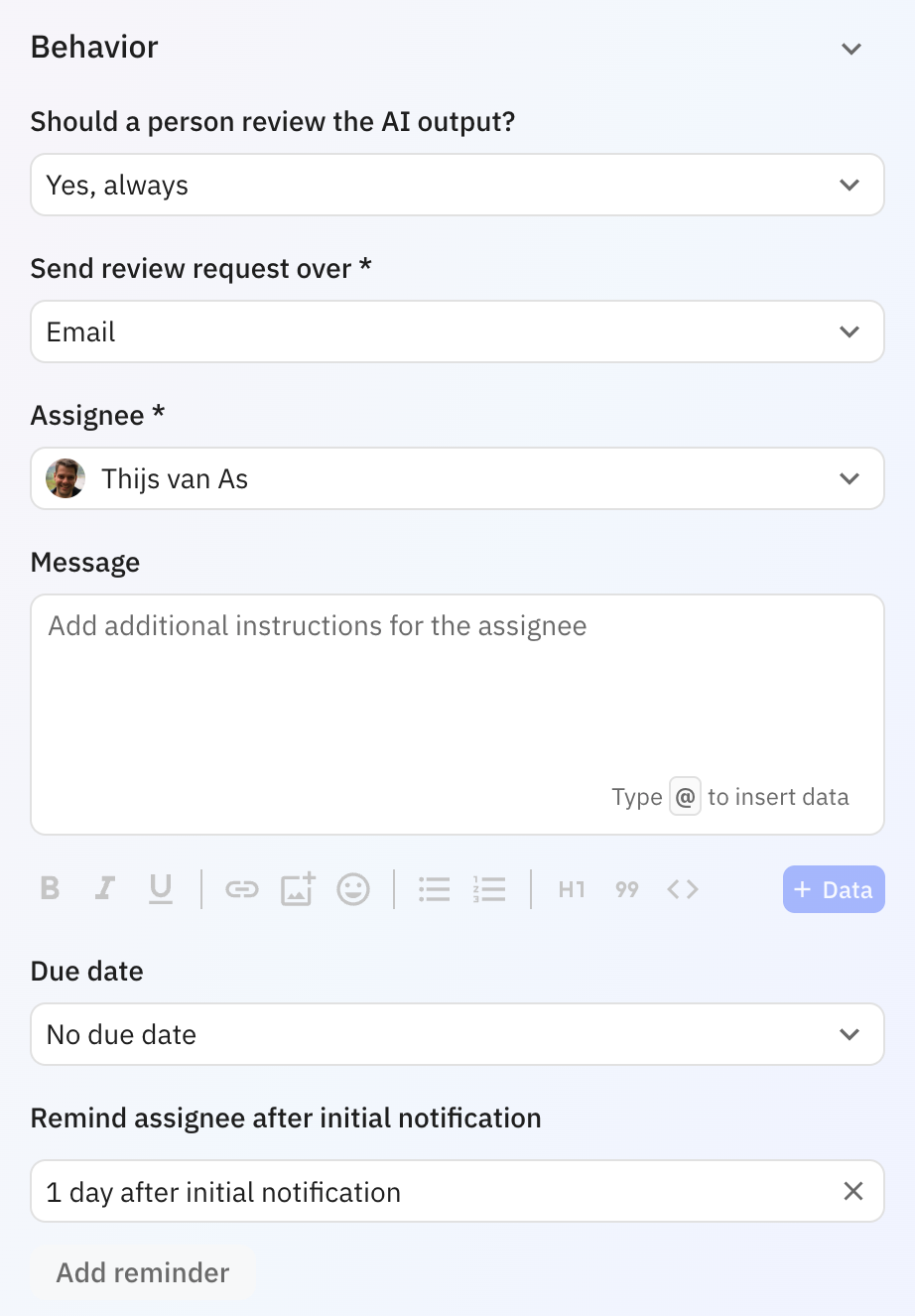This screenshot has height=1316, width=915.
Task: Open the Email review request dropdown
Action: click(x=457, y=332)
